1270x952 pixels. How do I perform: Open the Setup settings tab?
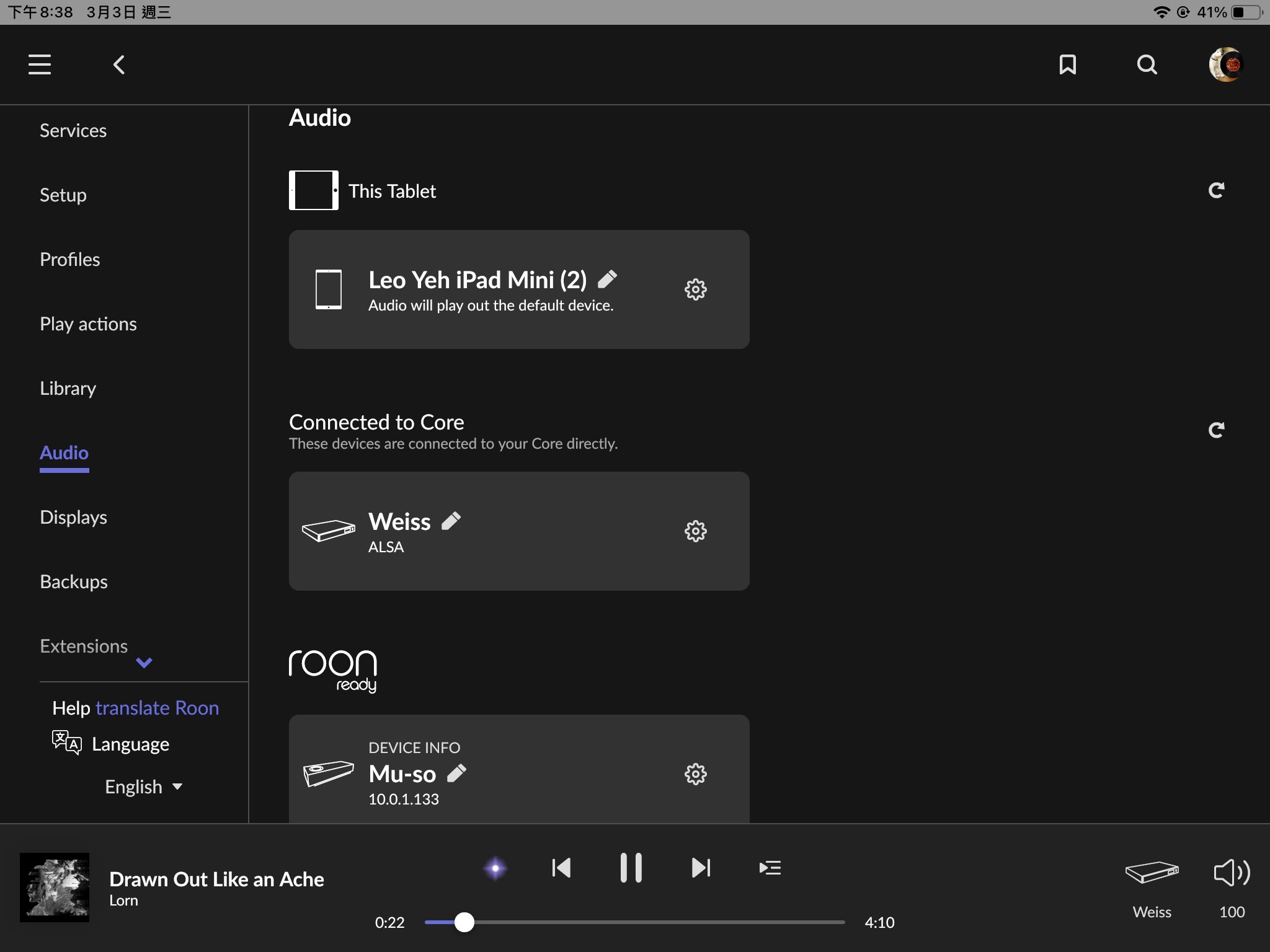pos(63,195)
